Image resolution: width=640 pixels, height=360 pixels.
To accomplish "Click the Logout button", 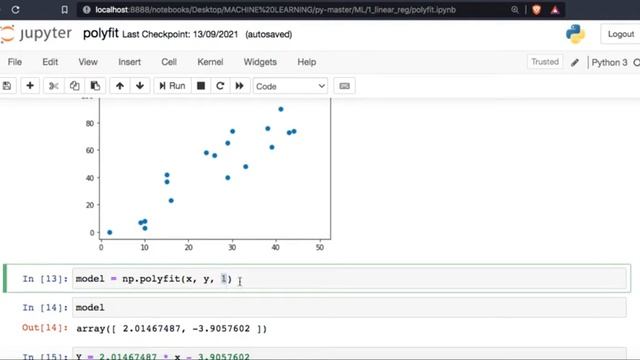I will click(x=620, y=34).
